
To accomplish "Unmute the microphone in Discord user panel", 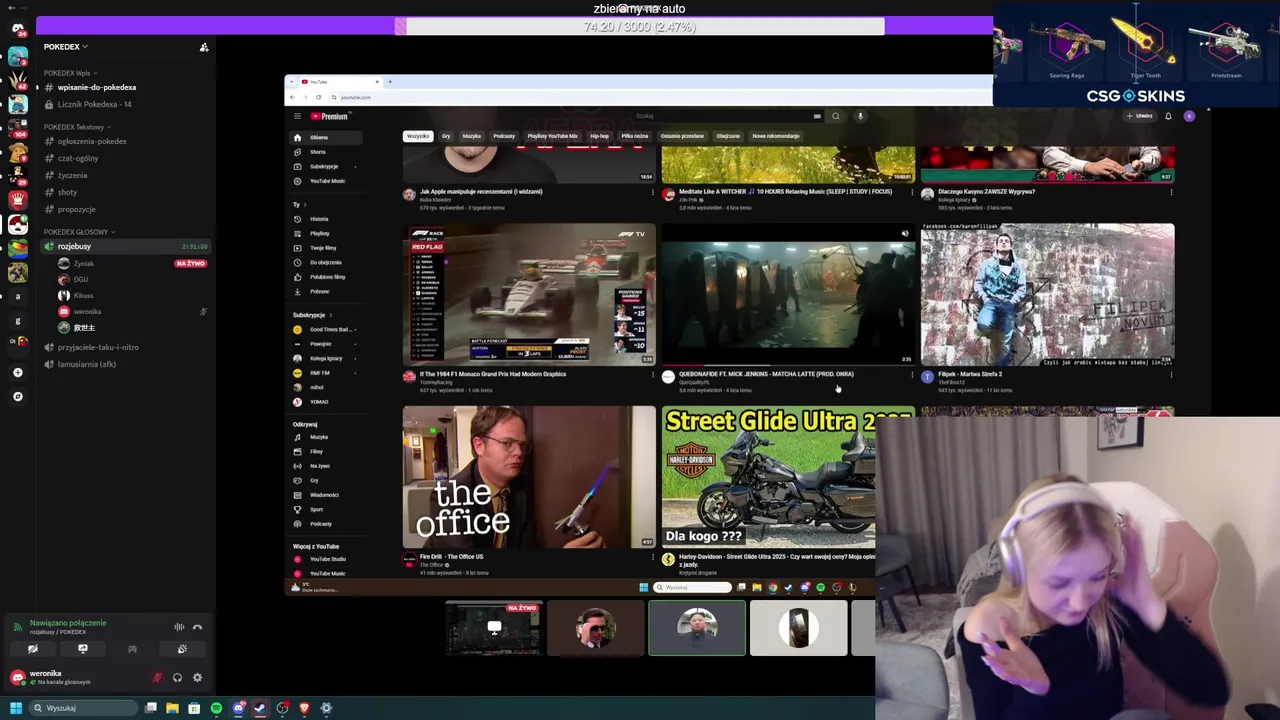I will pos(157,678).
